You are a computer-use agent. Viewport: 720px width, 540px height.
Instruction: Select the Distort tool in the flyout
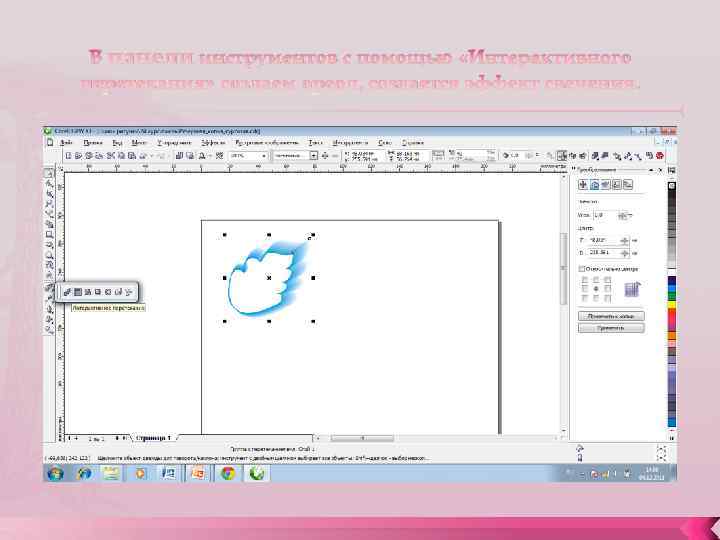click(x=88, y=292)
